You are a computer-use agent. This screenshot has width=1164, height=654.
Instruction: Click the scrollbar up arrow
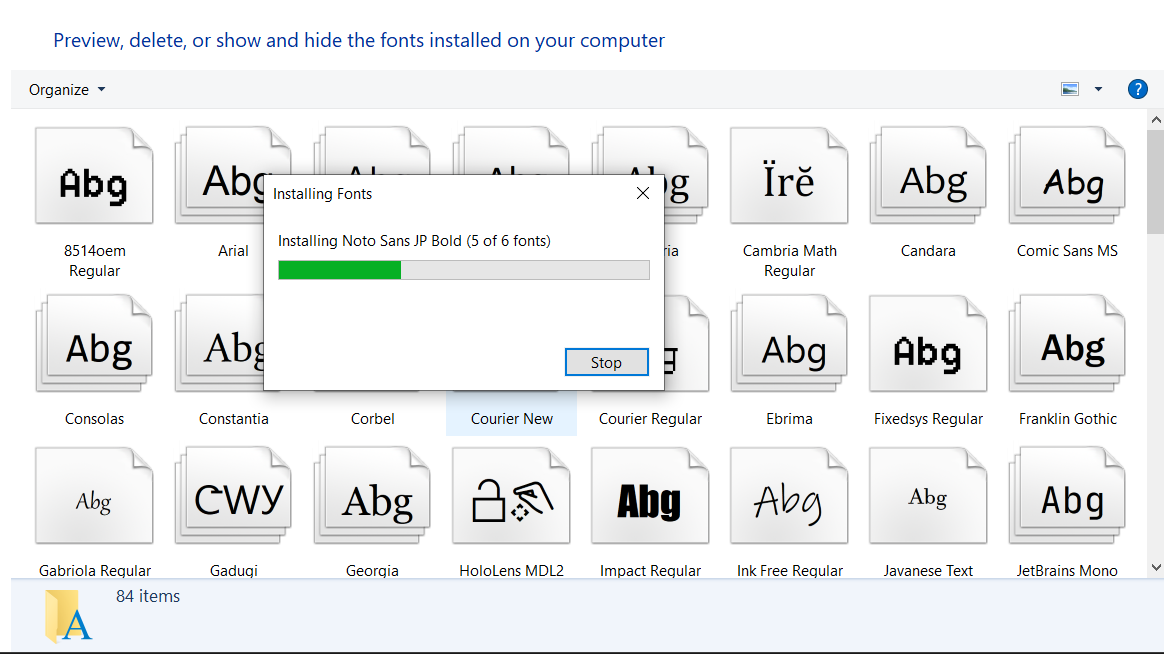pyautogui.click(x=1156, y=119)
